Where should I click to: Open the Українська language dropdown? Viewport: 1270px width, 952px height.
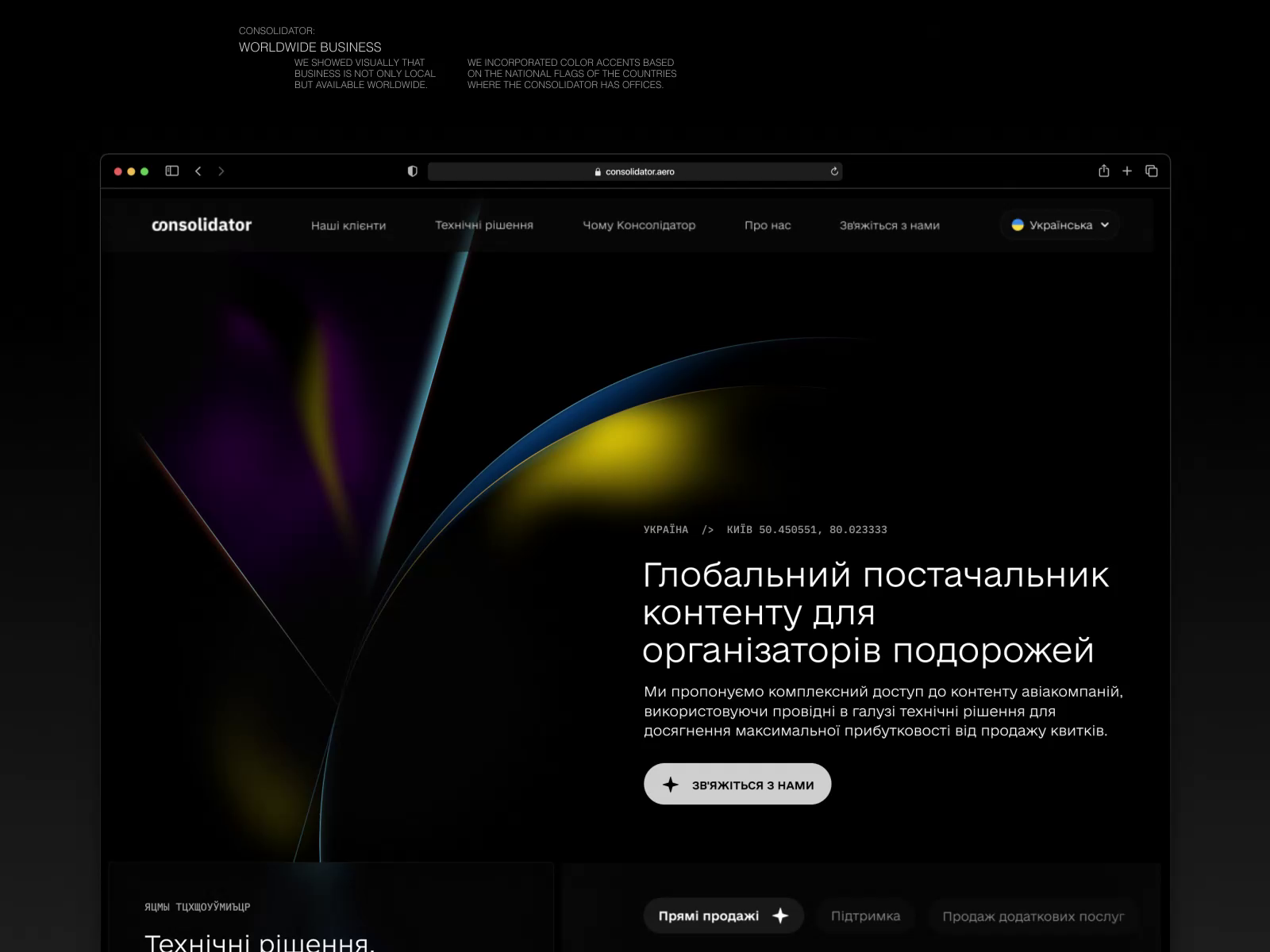point(1059,225)
